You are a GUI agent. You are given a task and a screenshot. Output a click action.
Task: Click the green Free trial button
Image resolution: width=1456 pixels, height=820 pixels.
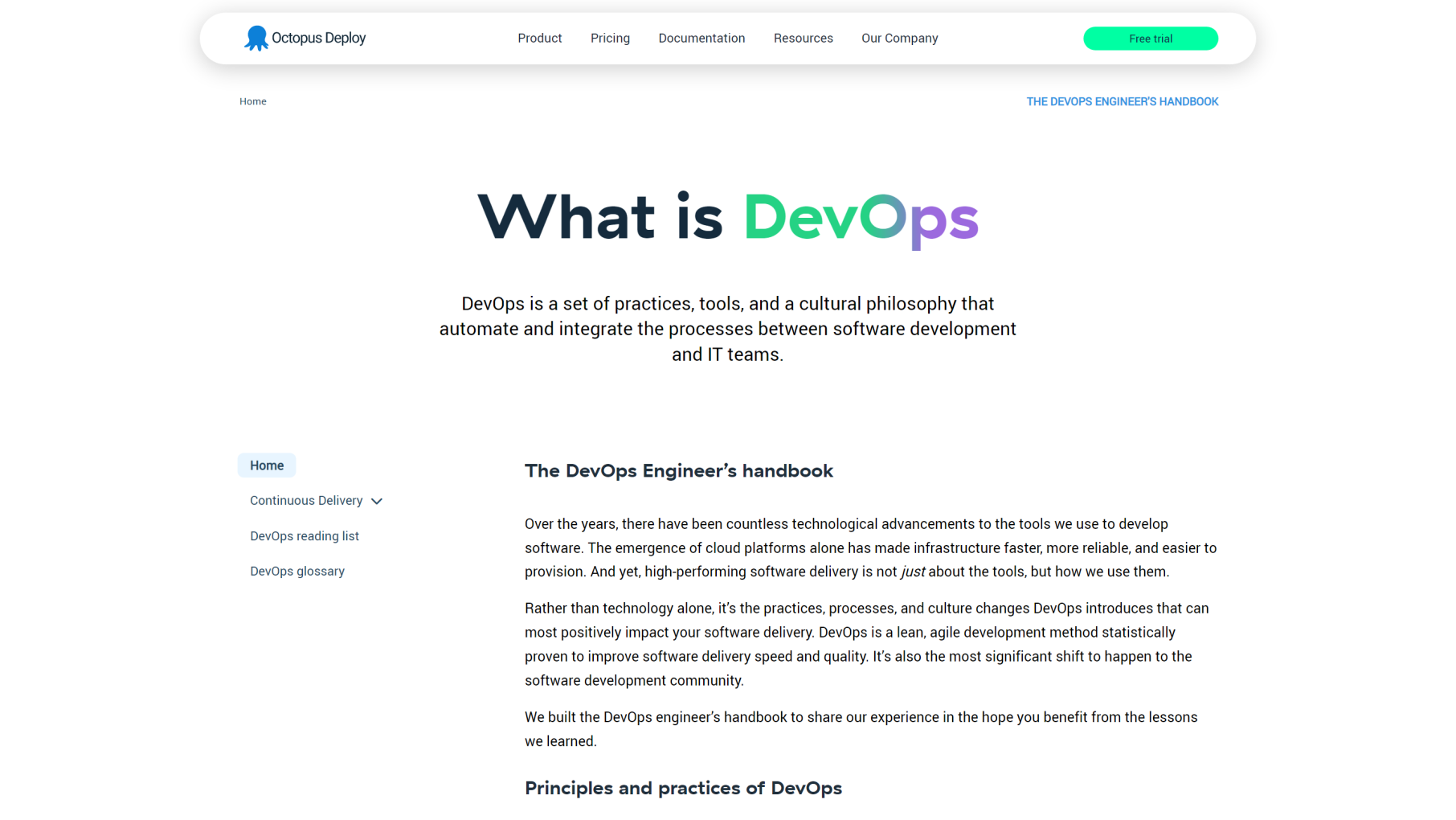1151,38
